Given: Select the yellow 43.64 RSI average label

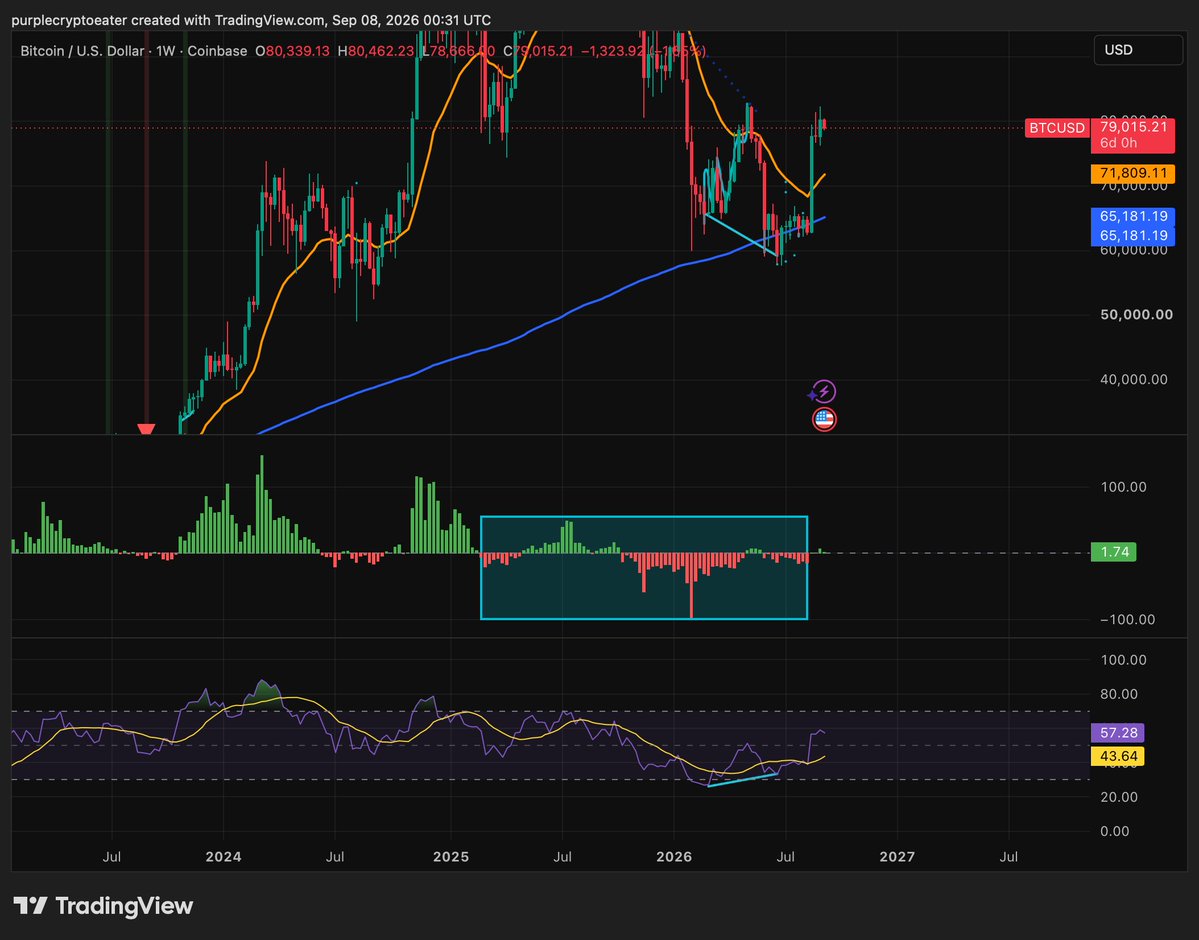Looking at the screenshot, I should [1117, 756].
